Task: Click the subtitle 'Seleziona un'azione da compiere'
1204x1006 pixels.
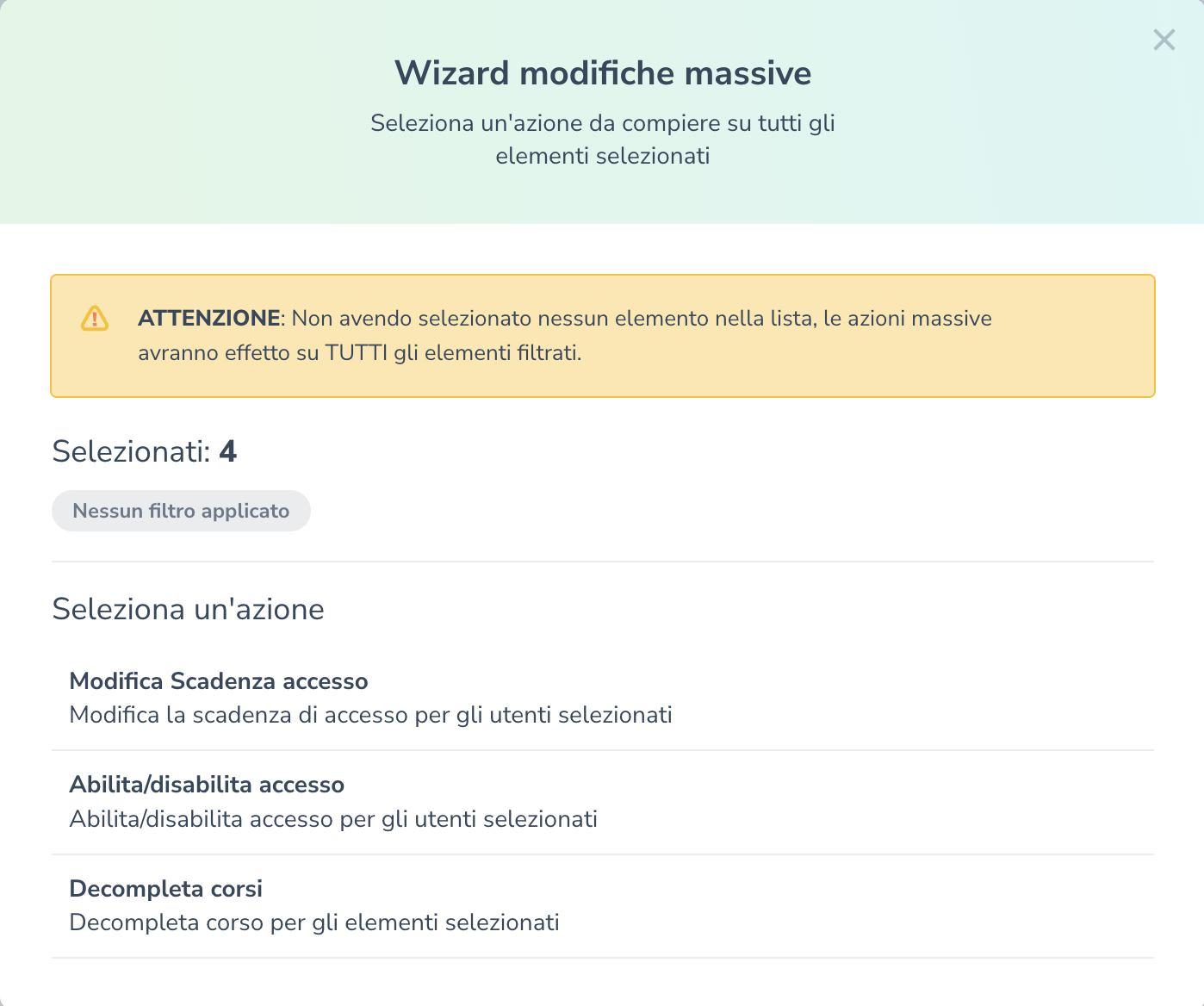Action: (x=603, y=123)
